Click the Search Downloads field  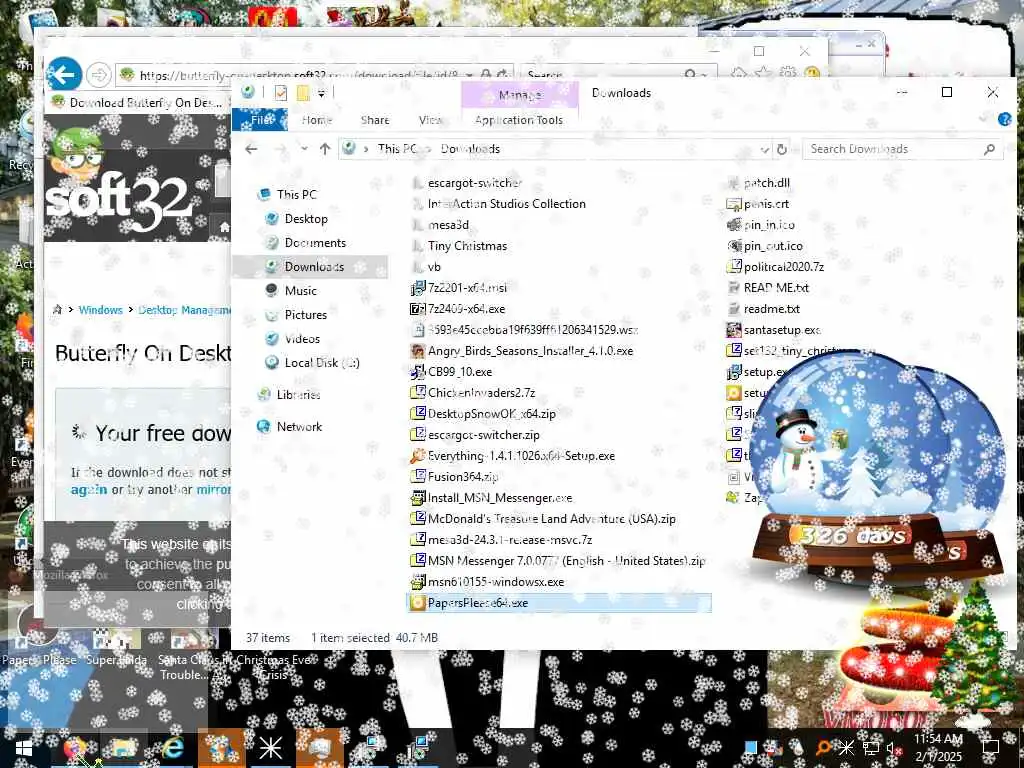903,149
